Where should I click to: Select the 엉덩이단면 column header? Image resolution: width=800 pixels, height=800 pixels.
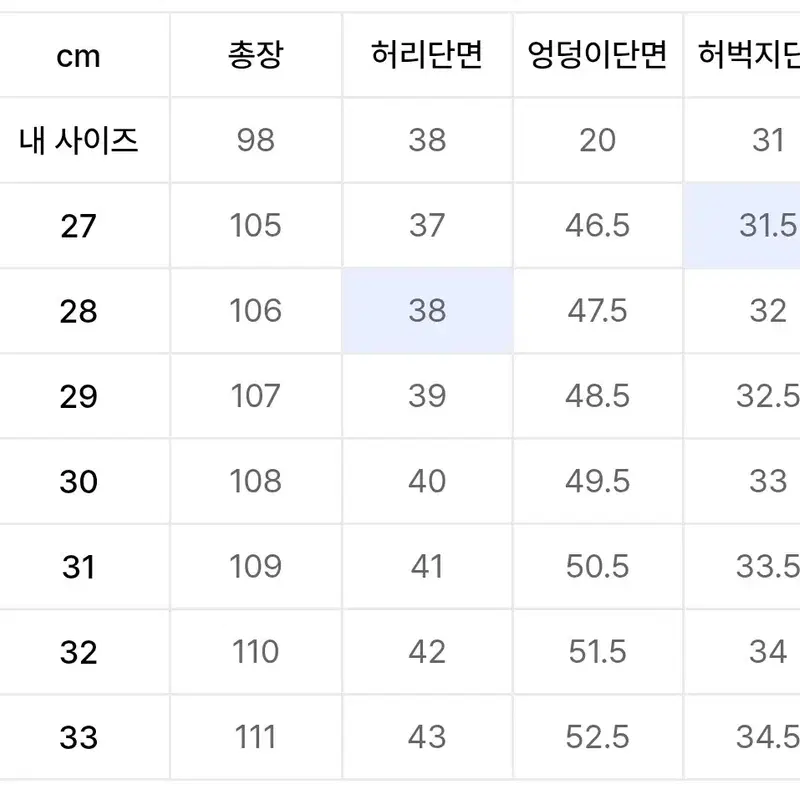pyautogui.click(x=597, y=55)
